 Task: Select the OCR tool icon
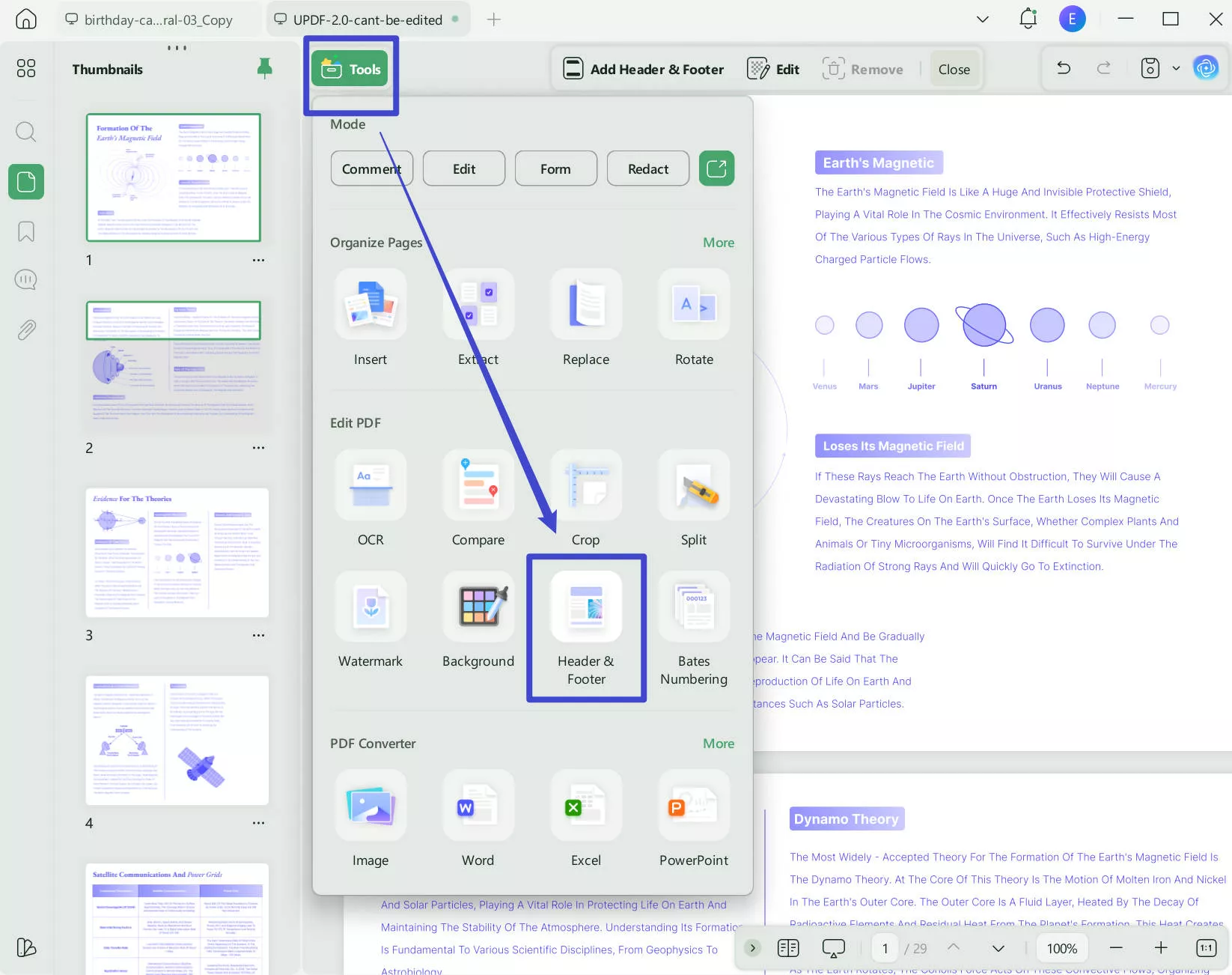[370, 485]
